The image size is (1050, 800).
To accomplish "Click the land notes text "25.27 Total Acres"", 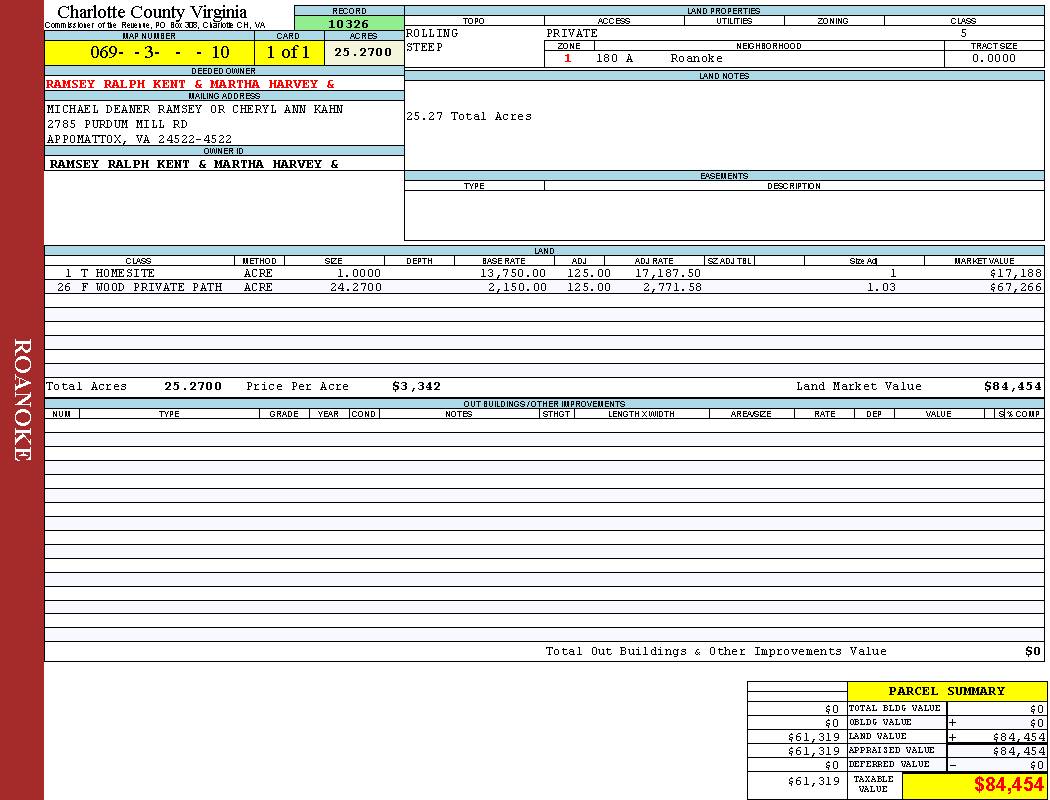I will coord(469,117).
